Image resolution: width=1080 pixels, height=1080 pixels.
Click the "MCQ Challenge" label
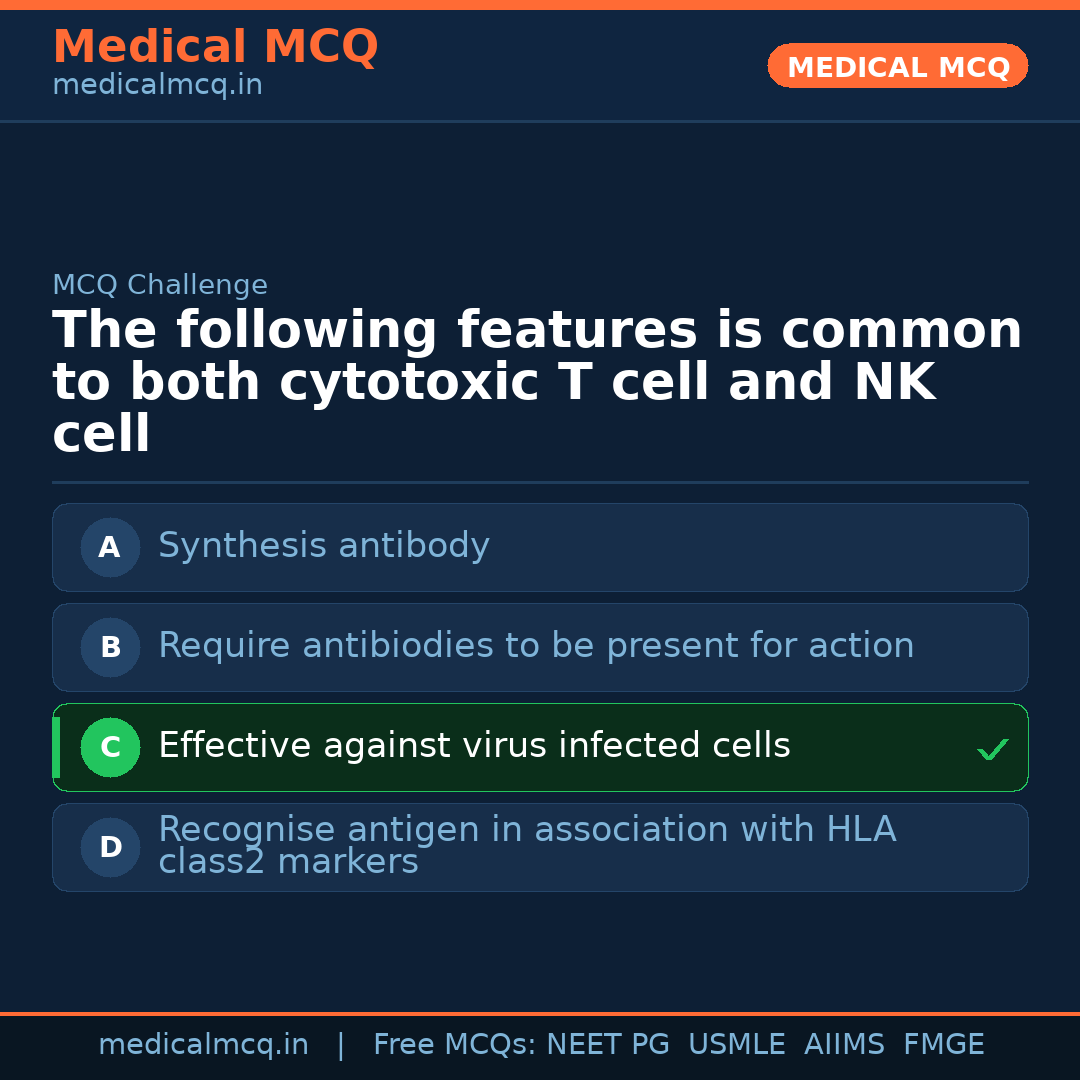[160, 286]
